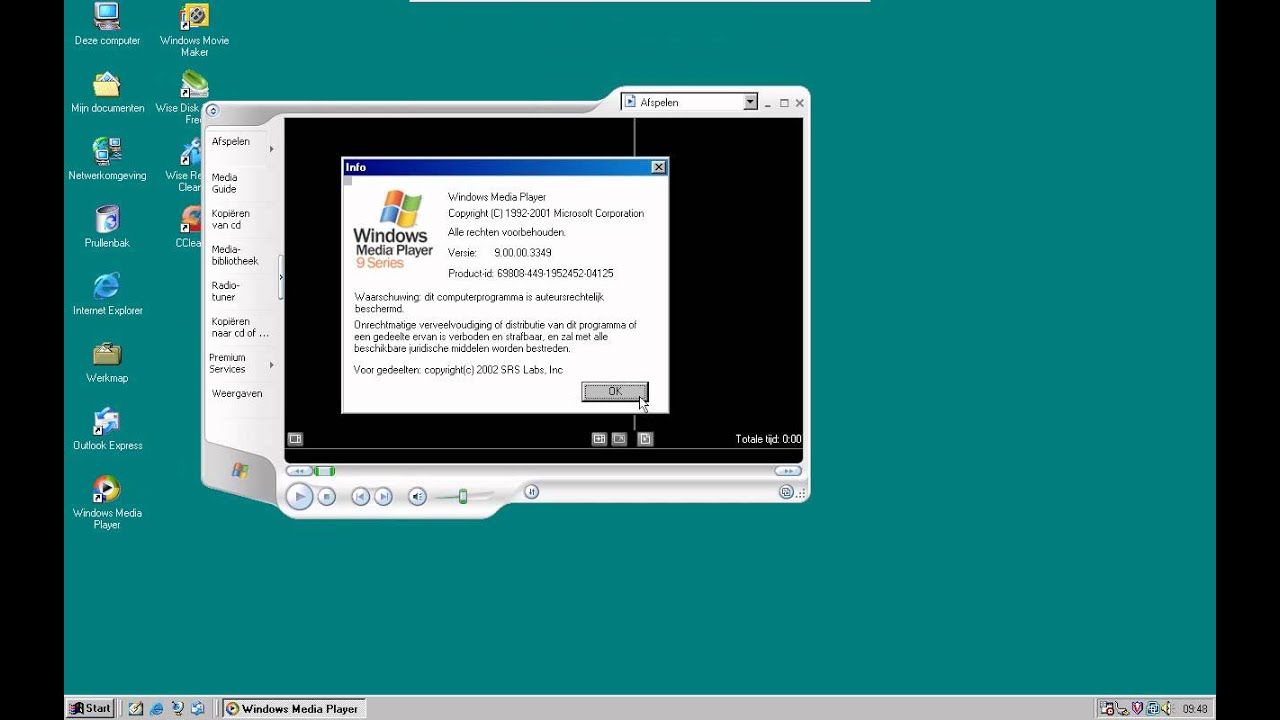Image resolution: width=1280 pixels, height=720 pixels.
Task: Select the Prullenbak desktop icon
Action: (x=107, y=227)
